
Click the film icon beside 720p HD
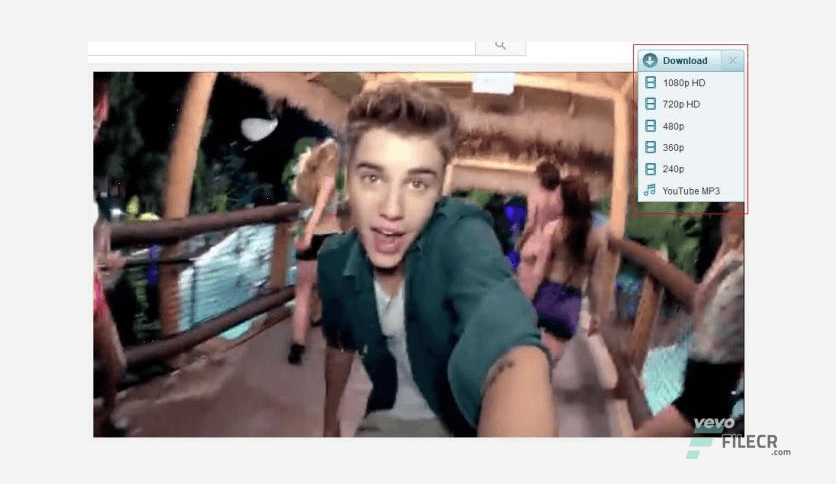[650, 104]
